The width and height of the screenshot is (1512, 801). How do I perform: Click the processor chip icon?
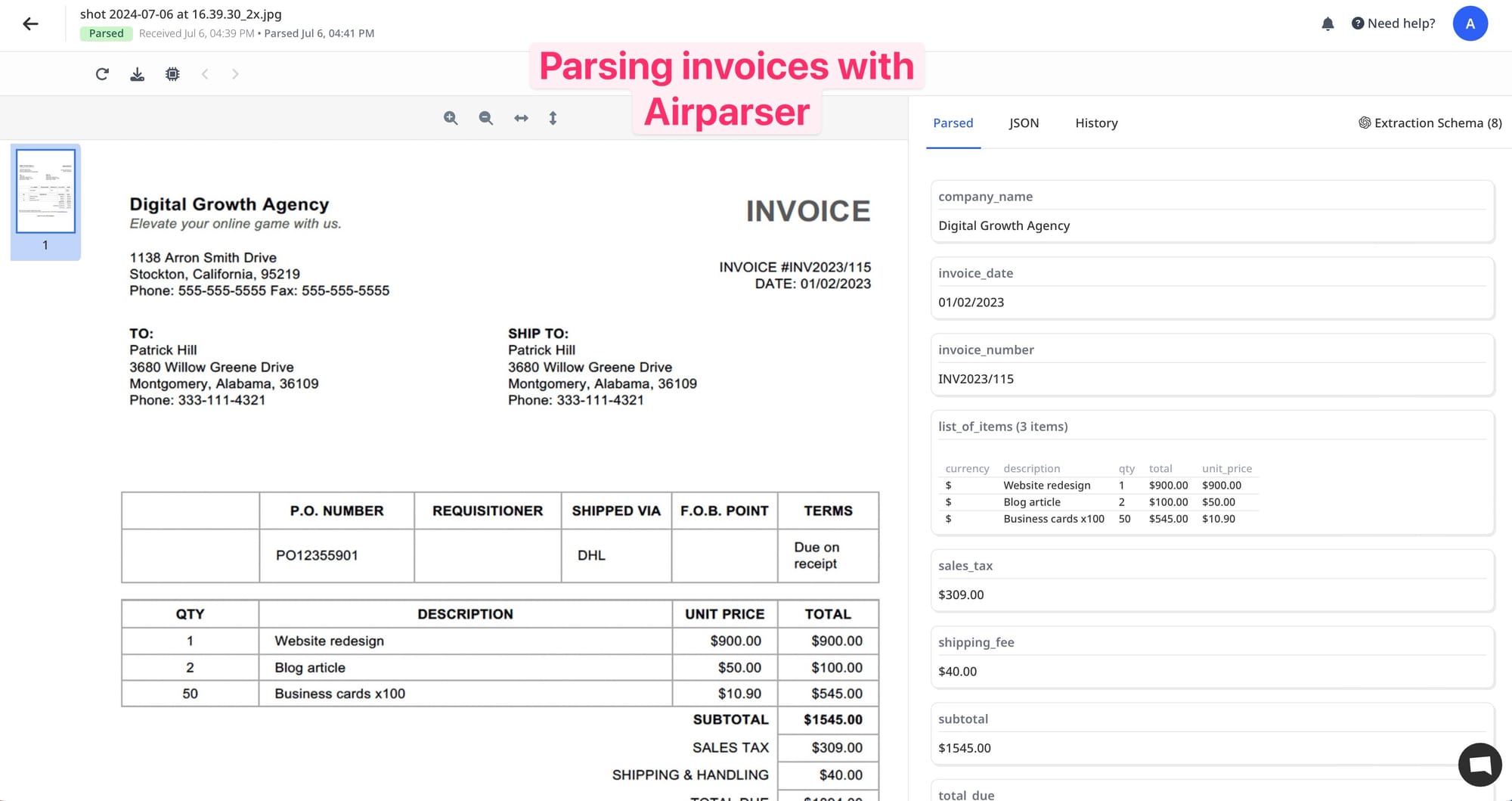tap(172, 74)
